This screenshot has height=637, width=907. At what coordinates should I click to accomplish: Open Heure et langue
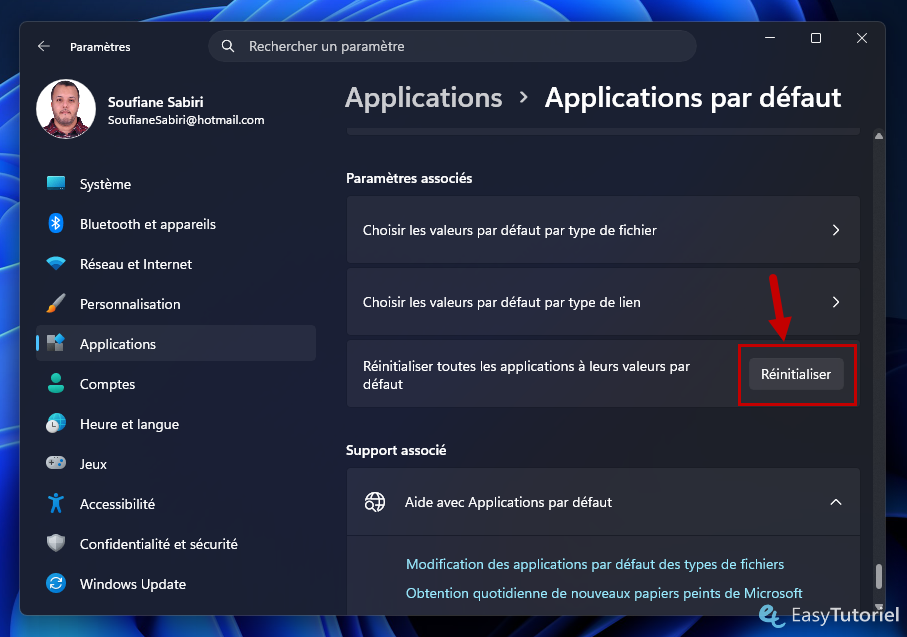(x=176, y=424)
